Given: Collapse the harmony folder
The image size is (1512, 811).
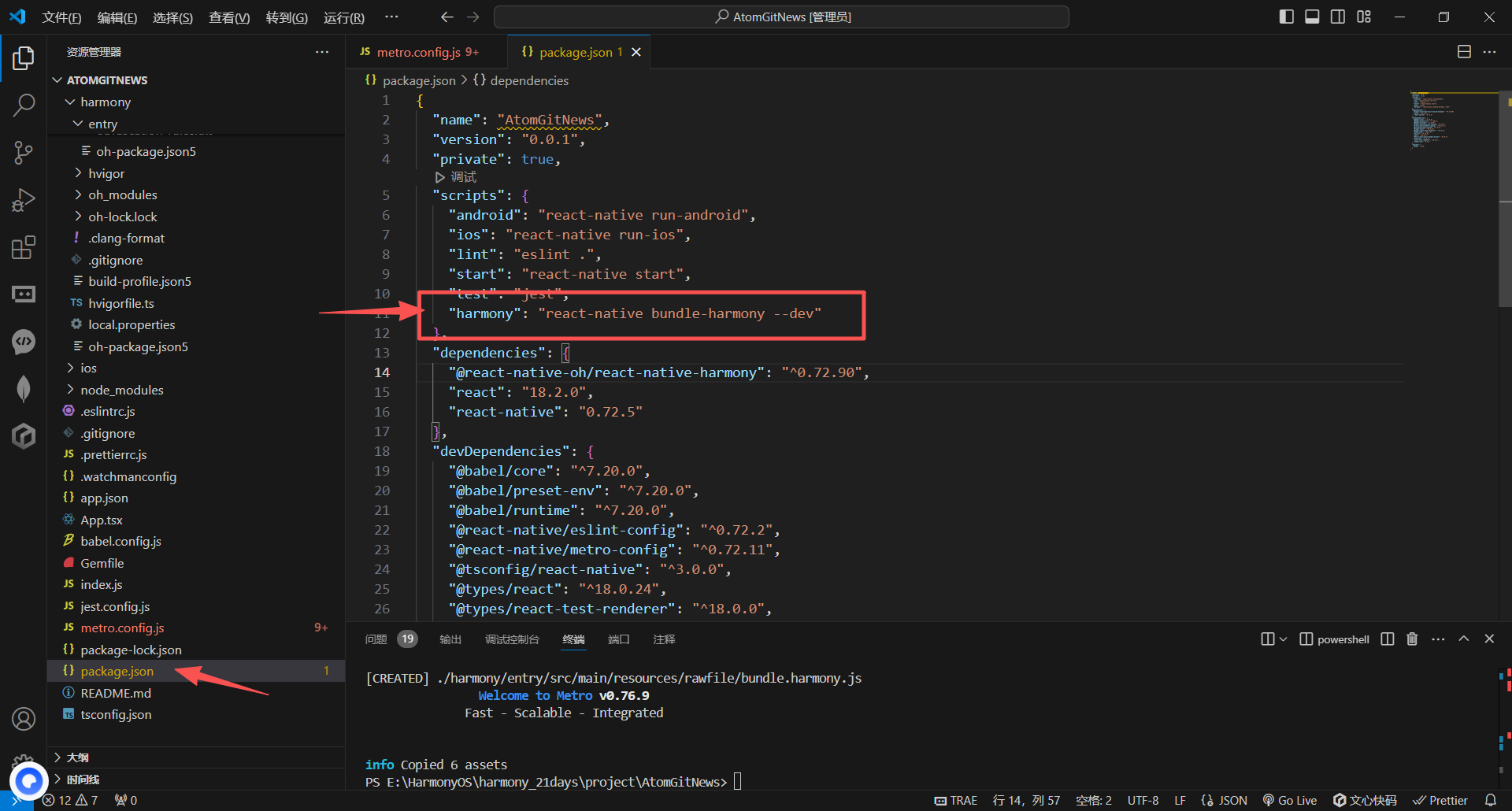Looking at the screenshot, I should click(x=197, y=102).
